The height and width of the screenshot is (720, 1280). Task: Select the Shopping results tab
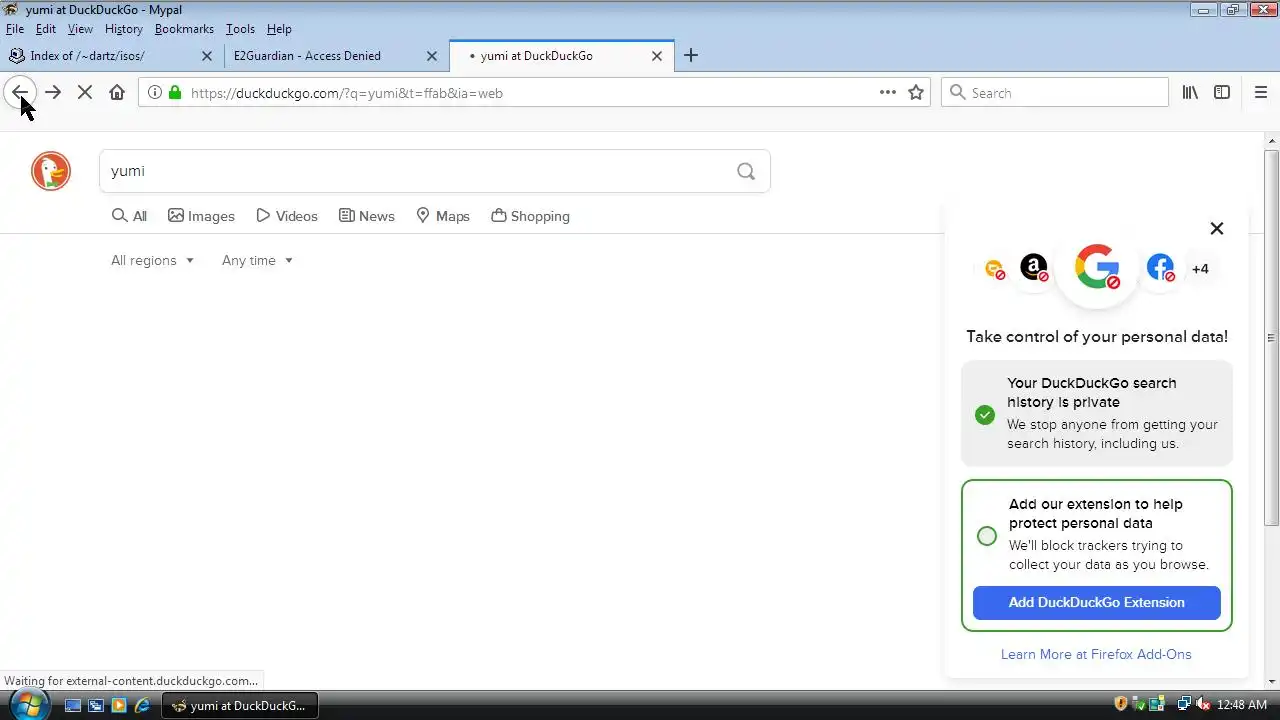tap(530, 216)
